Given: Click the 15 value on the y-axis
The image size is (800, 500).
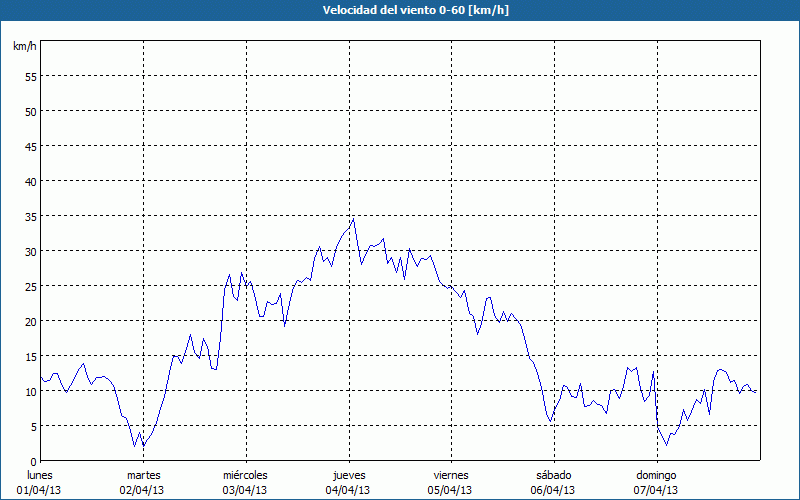Looking at the screenshot, I should [x=31, y=357].
